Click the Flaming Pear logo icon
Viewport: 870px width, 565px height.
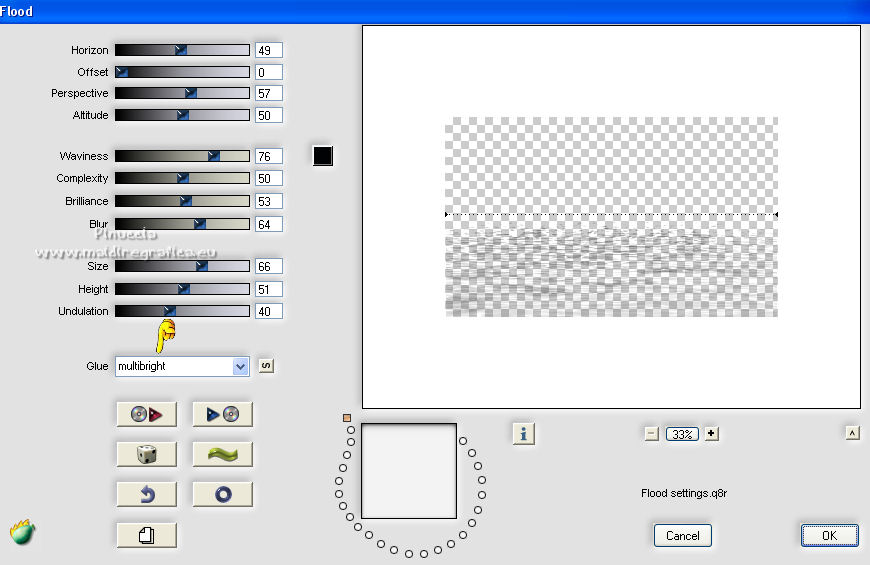point(23,532)
